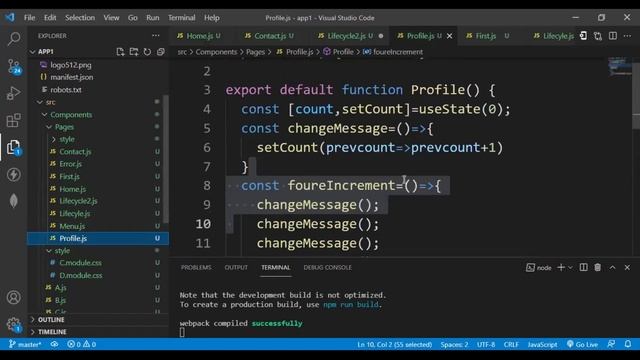640x360 pixels.
Task: Collapse the Pages folder
Action: click(x=64, y=127)
